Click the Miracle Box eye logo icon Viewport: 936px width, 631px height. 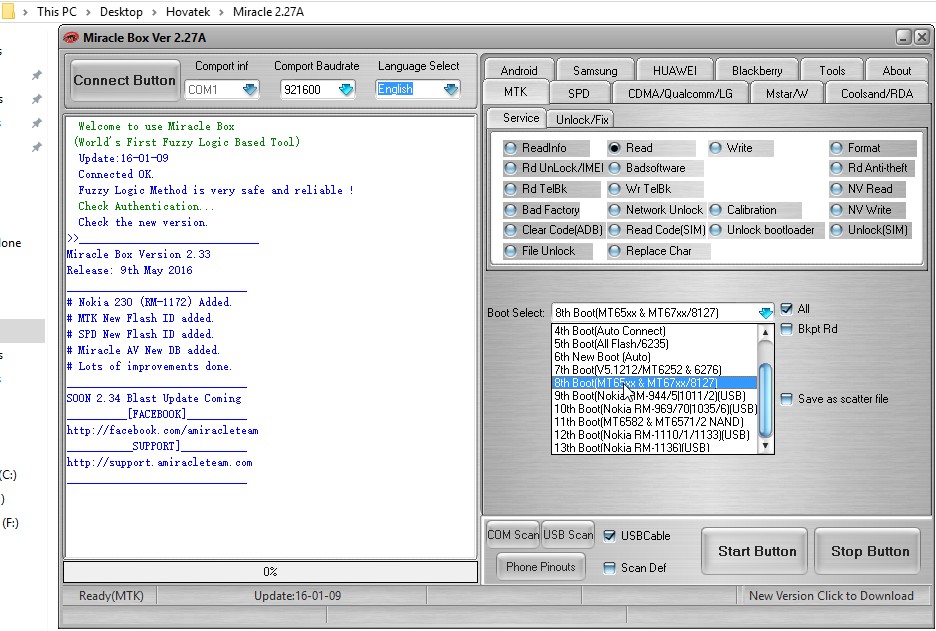click(70, 38)
